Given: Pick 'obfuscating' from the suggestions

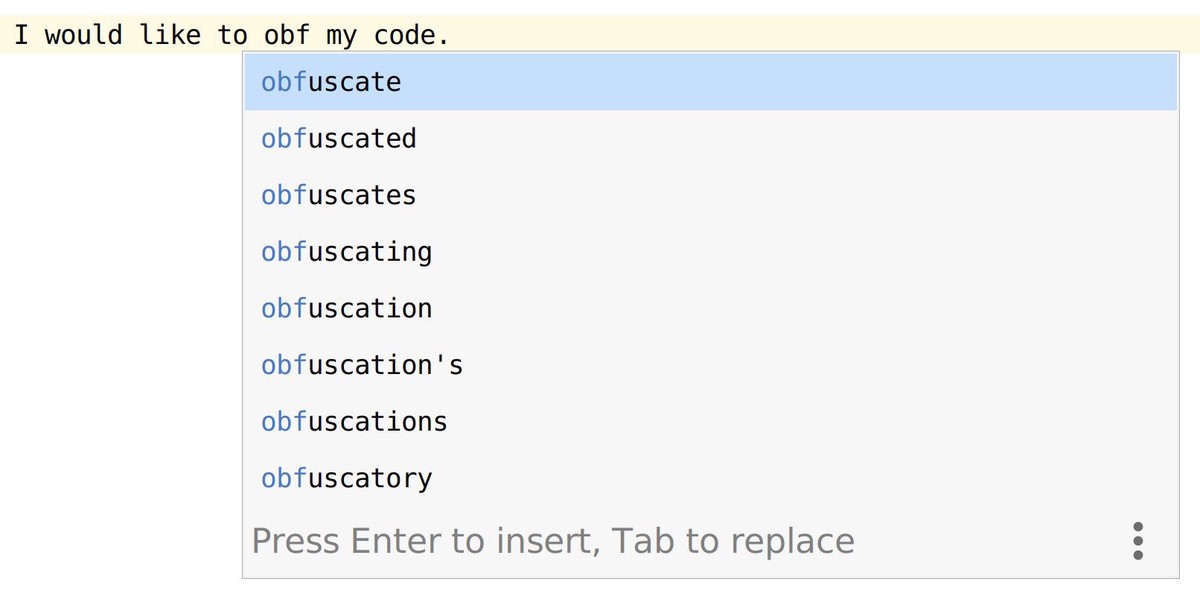Looking at the screenshot, I should [x=345, y=251].
